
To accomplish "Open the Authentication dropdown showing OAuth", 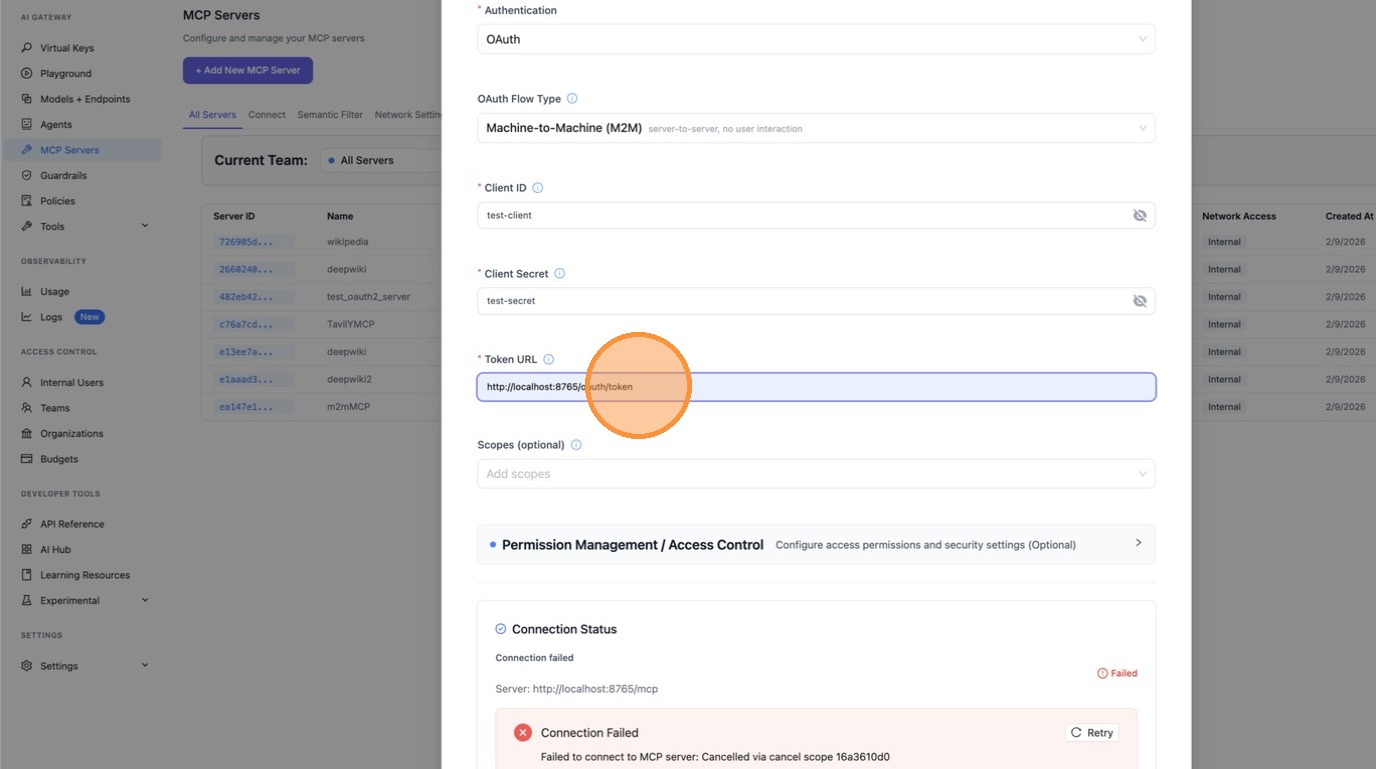I will (x=816, y=39).
